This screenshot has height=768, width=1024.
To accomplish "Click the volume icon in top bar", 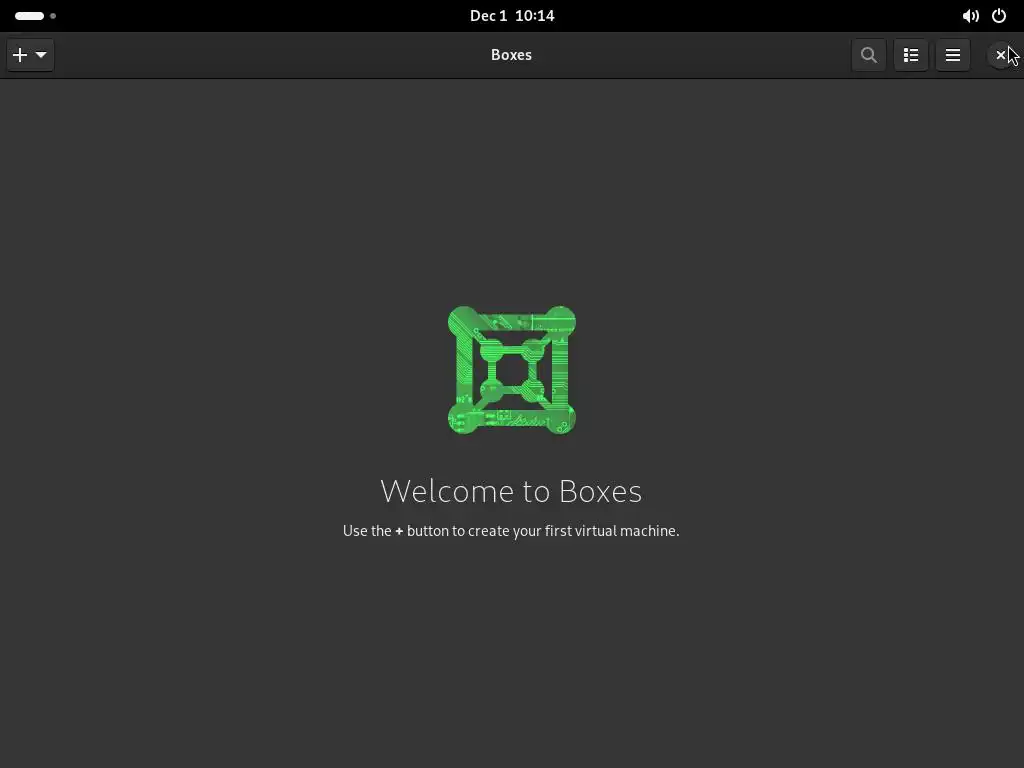I will [x=970, y=16].
